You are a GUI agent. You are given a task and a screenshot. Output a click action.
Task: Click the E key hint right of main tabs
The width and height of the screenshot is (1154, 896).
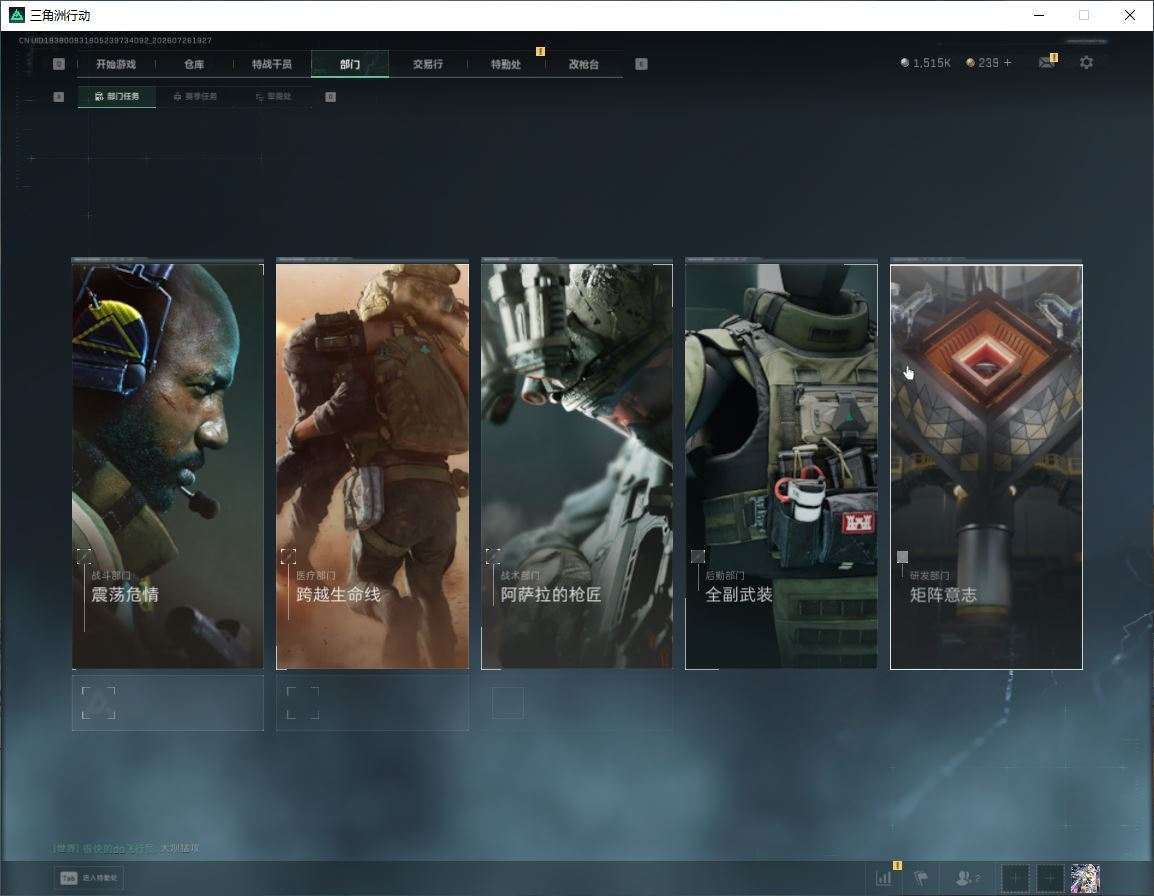[x=641, y=64]
